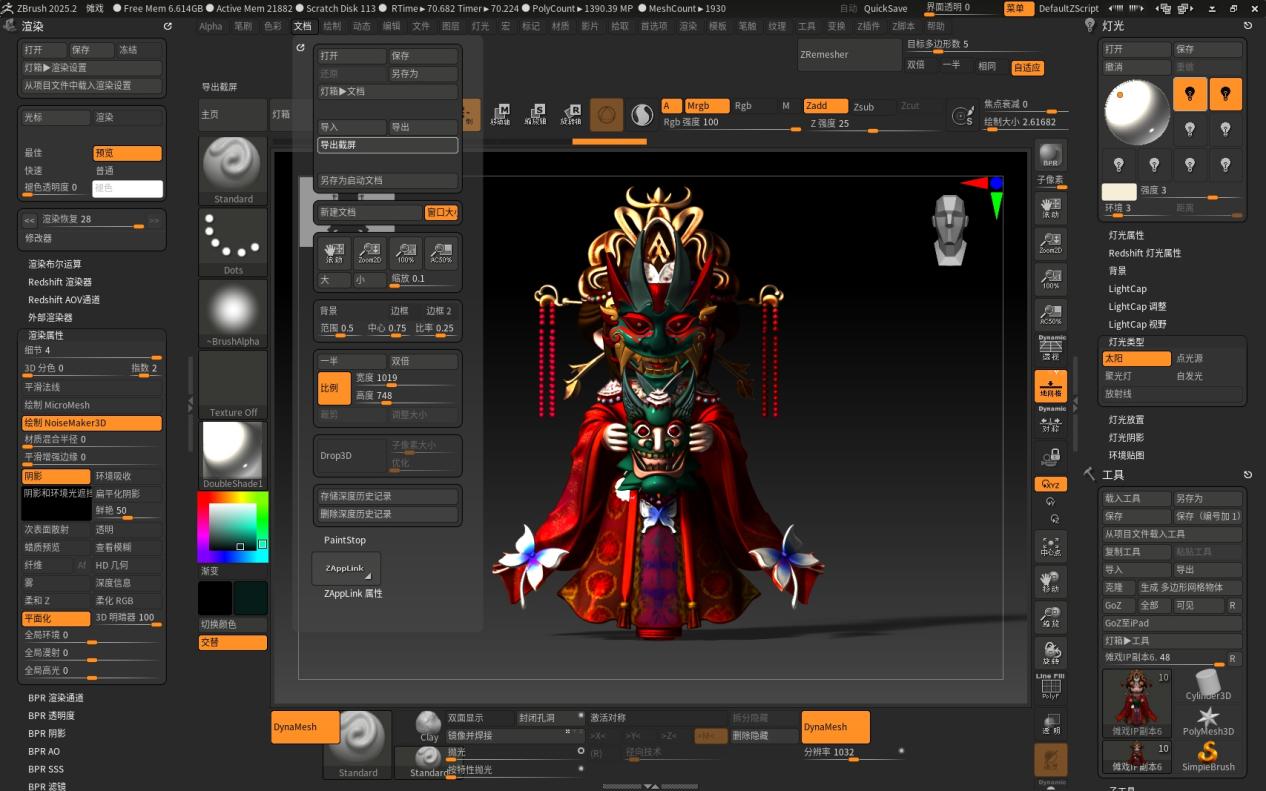Click the sphere material mode icon in top shelf
Viewport: 1266px width, 791px height.
pyautogui.click(x=606, y=115)
